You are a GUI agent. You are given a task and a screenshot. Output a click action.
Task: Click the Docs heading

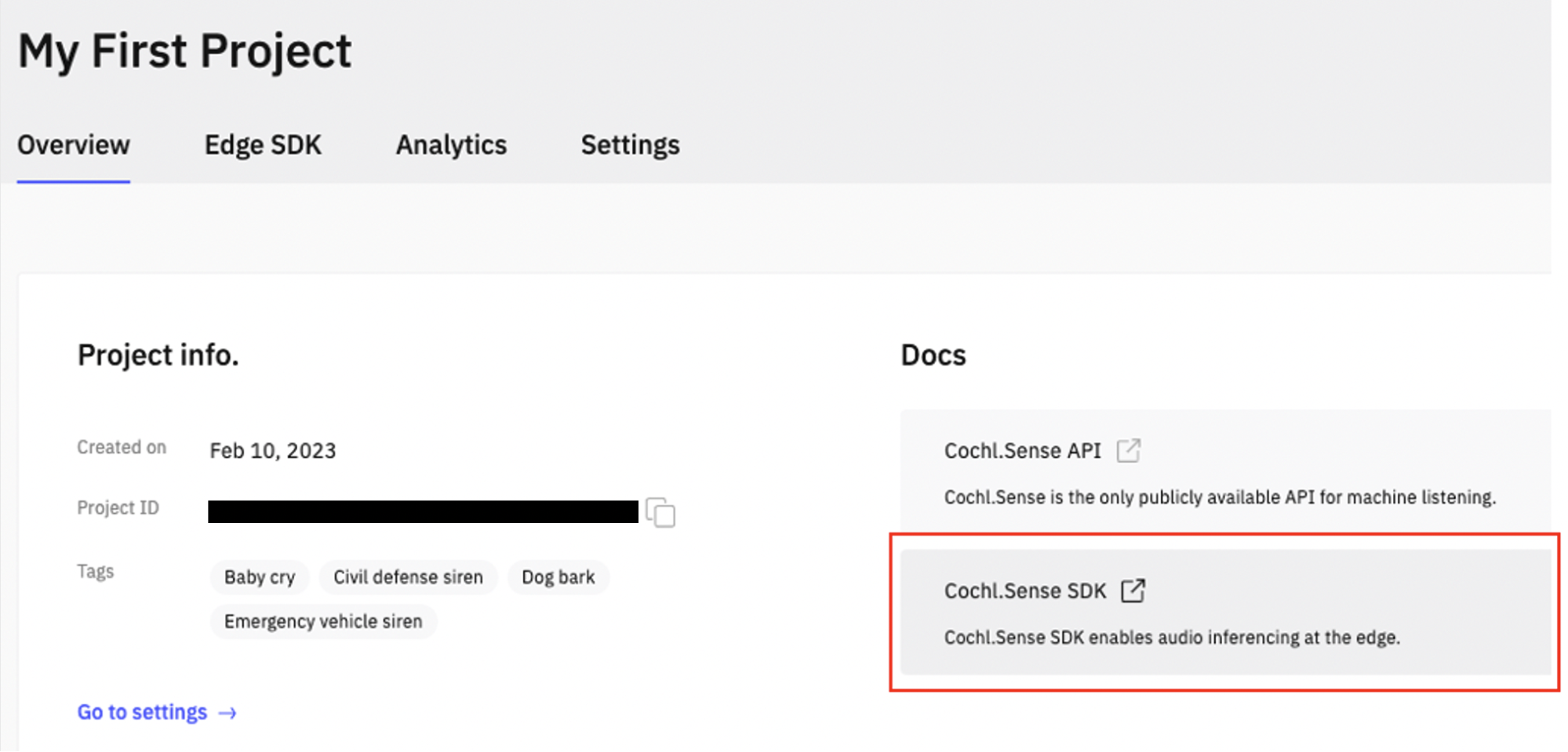click(x=933, y=355)
